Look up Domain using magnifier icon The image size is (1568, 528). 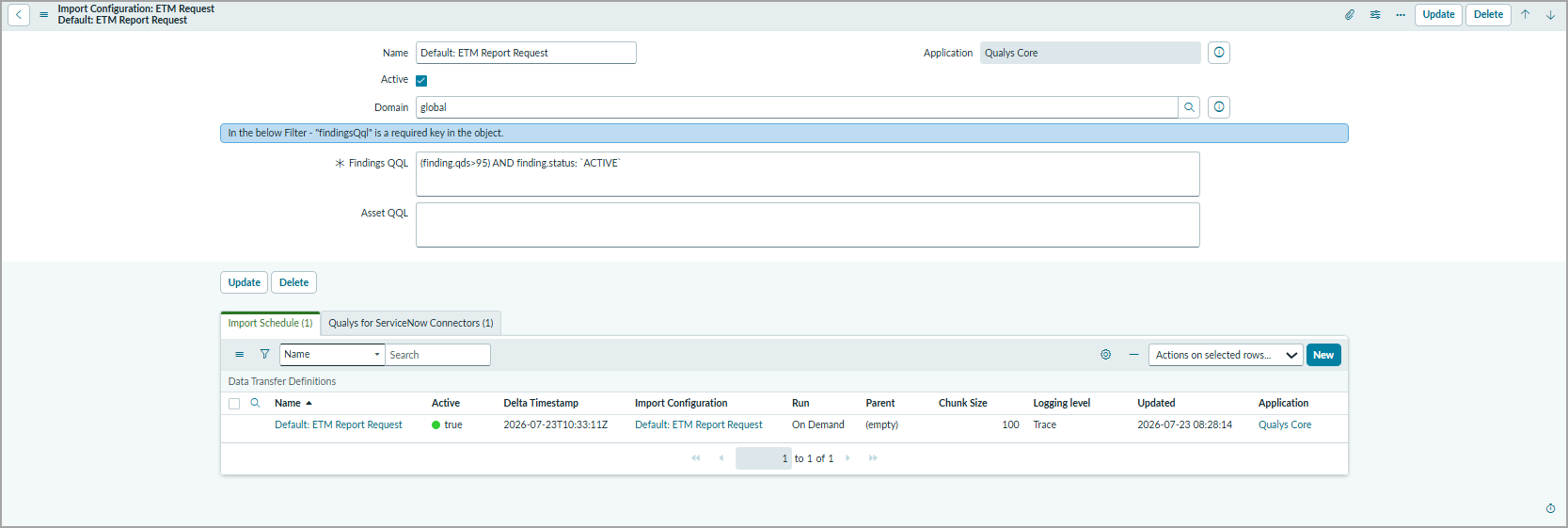pos(1189,107)
